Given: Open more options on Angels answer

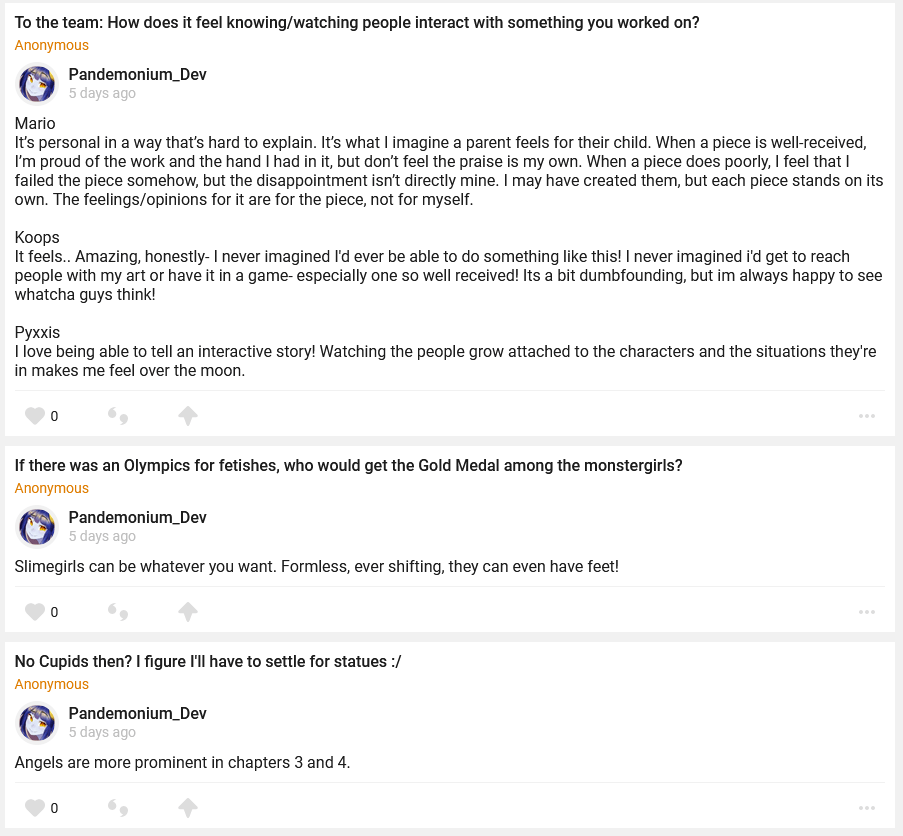Looking at the screenshot, I should point(867,808).
